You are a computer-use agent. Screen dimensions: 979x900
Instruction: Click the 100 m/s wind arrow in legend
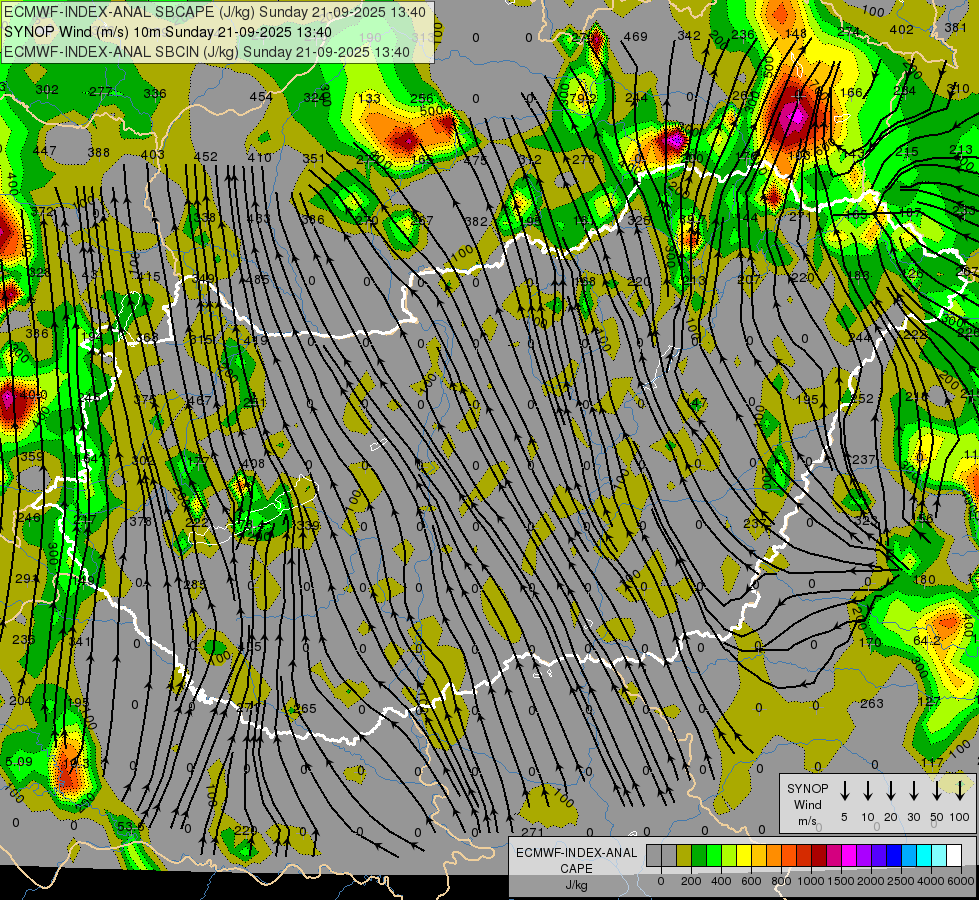pyautogui.click(x=960, y=791)
